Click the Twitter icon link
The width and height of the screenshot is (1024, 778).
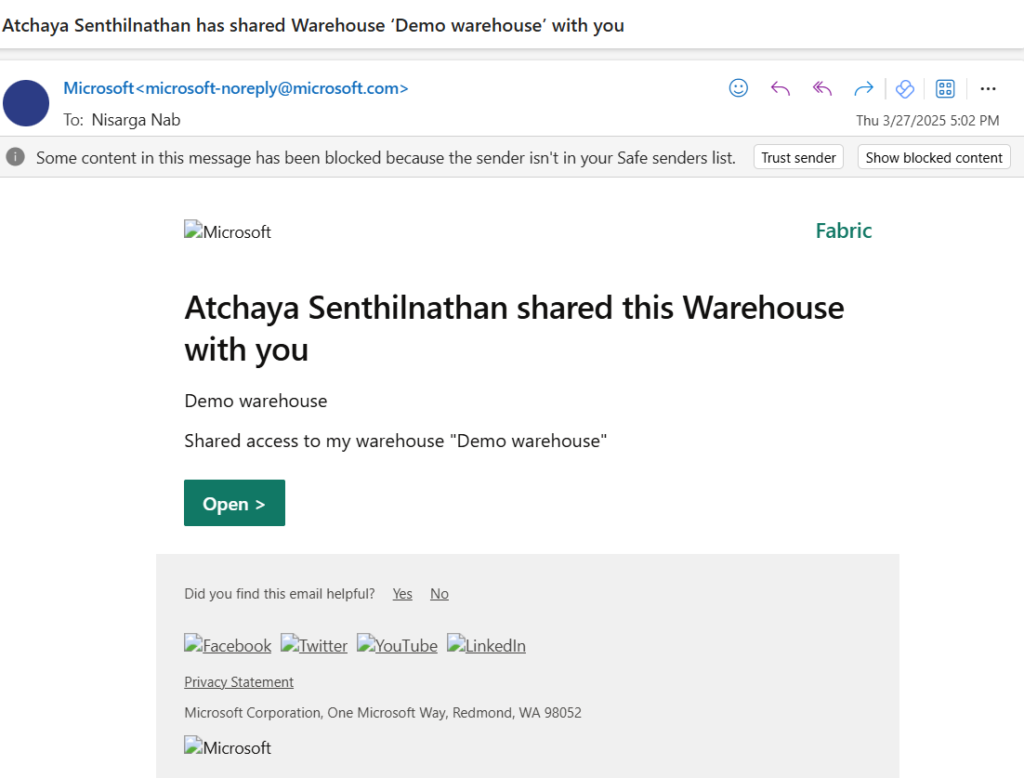314,645
